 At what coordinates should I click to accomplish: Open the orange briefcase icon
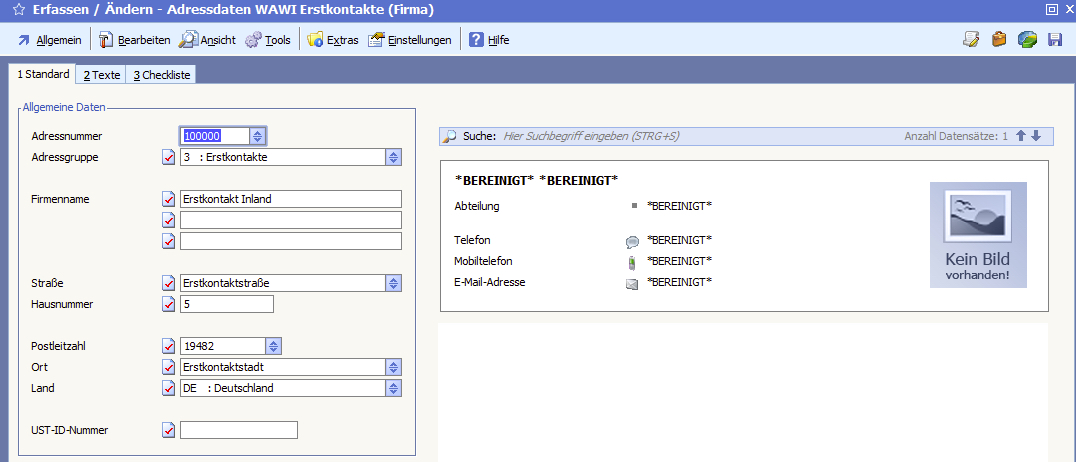coord(999,40)
